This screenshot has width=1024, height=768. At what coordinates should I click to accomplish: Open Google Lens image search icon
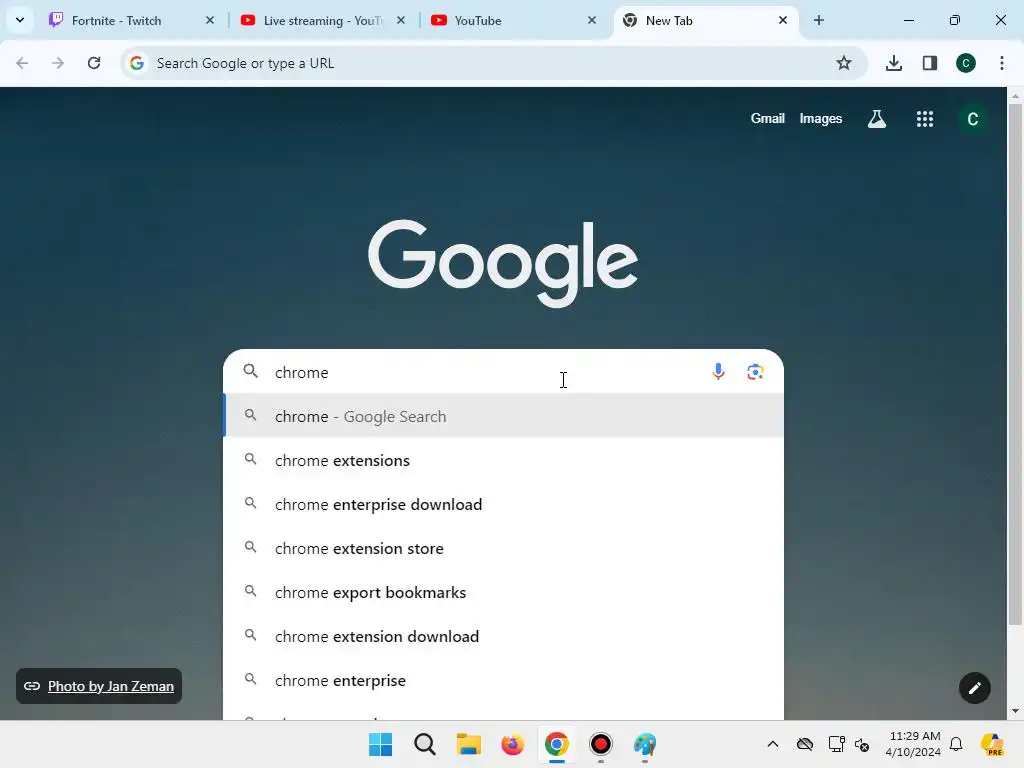(x=756, y=372)
